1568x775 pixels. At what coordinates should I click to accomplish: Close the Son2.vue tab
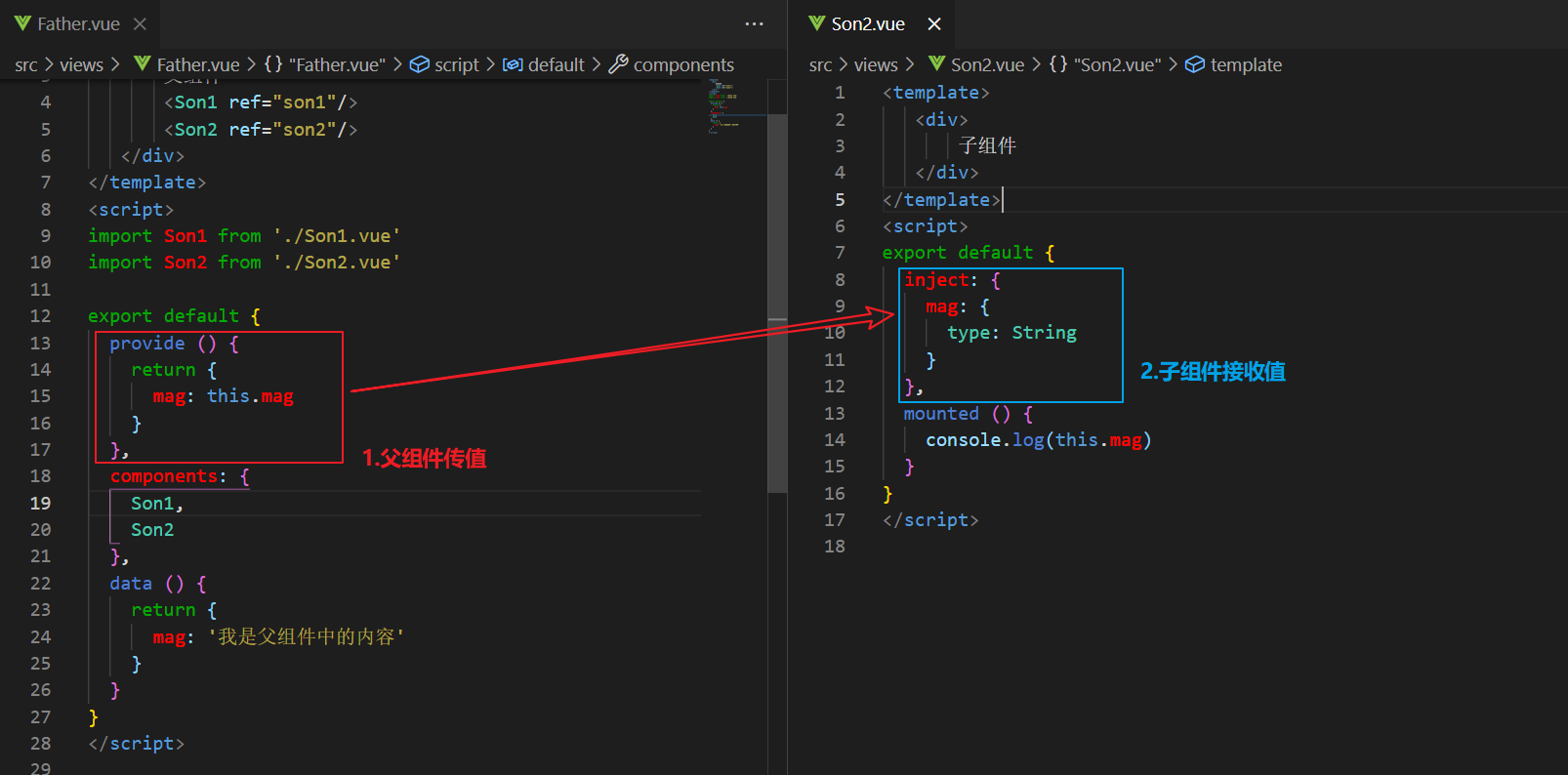click(x=934, y=23)
